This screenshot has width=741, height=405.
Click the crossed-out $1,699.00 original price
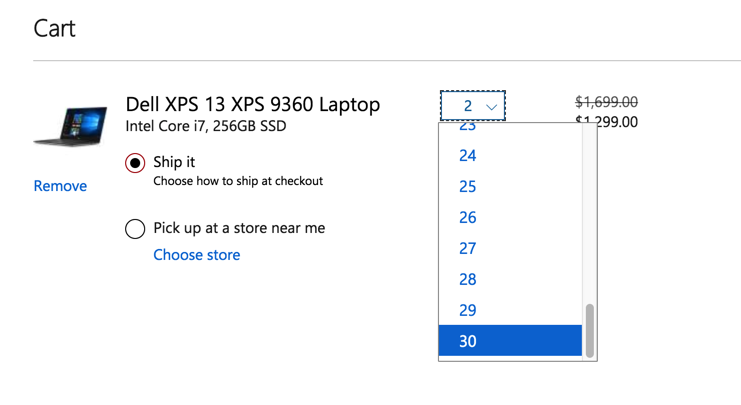606,102
